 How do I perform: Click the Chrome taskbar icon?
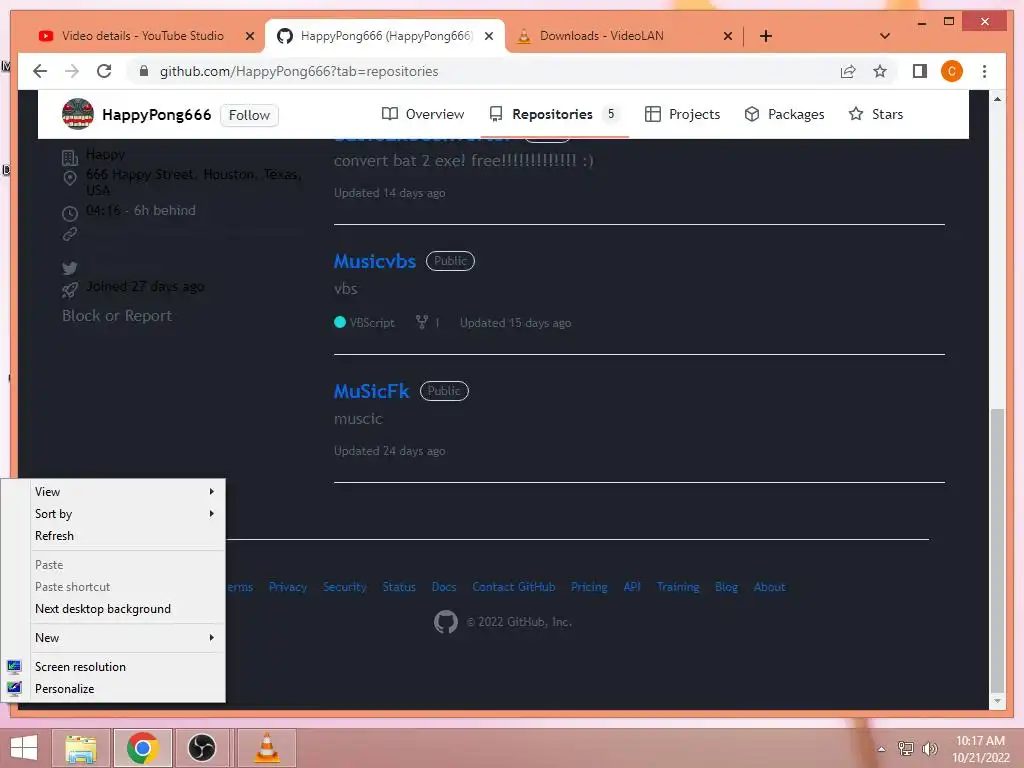pos(143,748)
